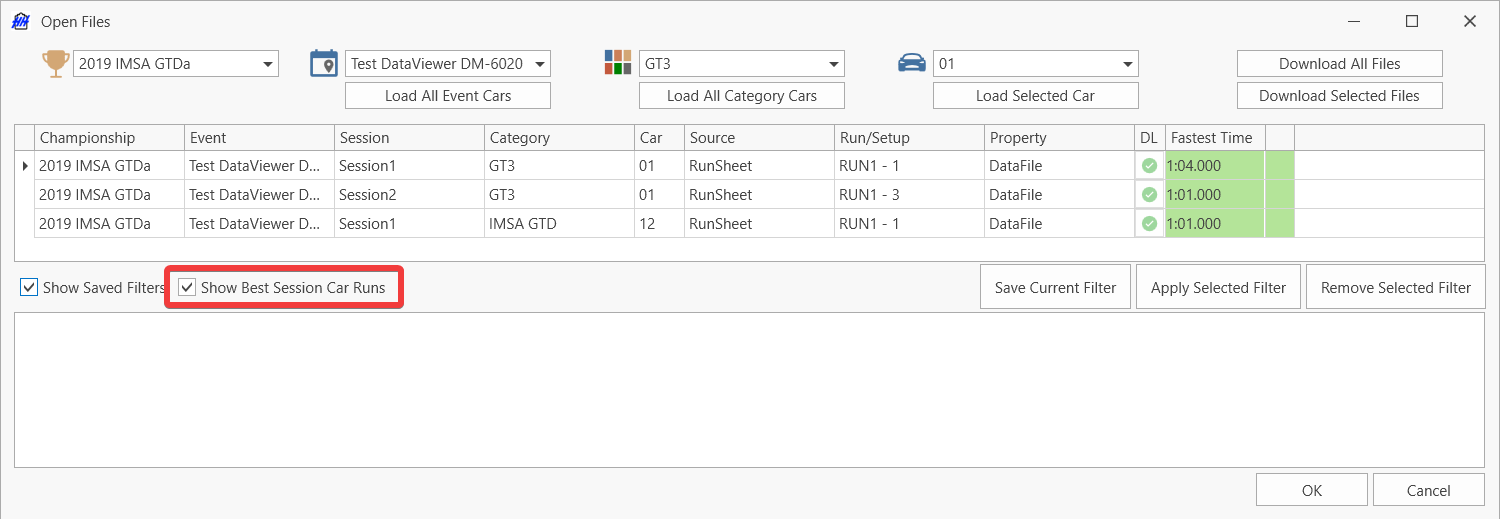Open the GT3 category dropdown
Viewport: 1500px width, 519px height.
(x=833, y=64)
